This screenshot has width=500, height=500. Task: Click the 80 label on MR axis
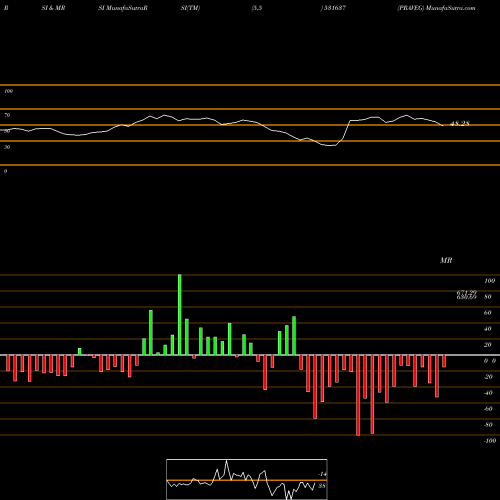[x=488, y=297]
